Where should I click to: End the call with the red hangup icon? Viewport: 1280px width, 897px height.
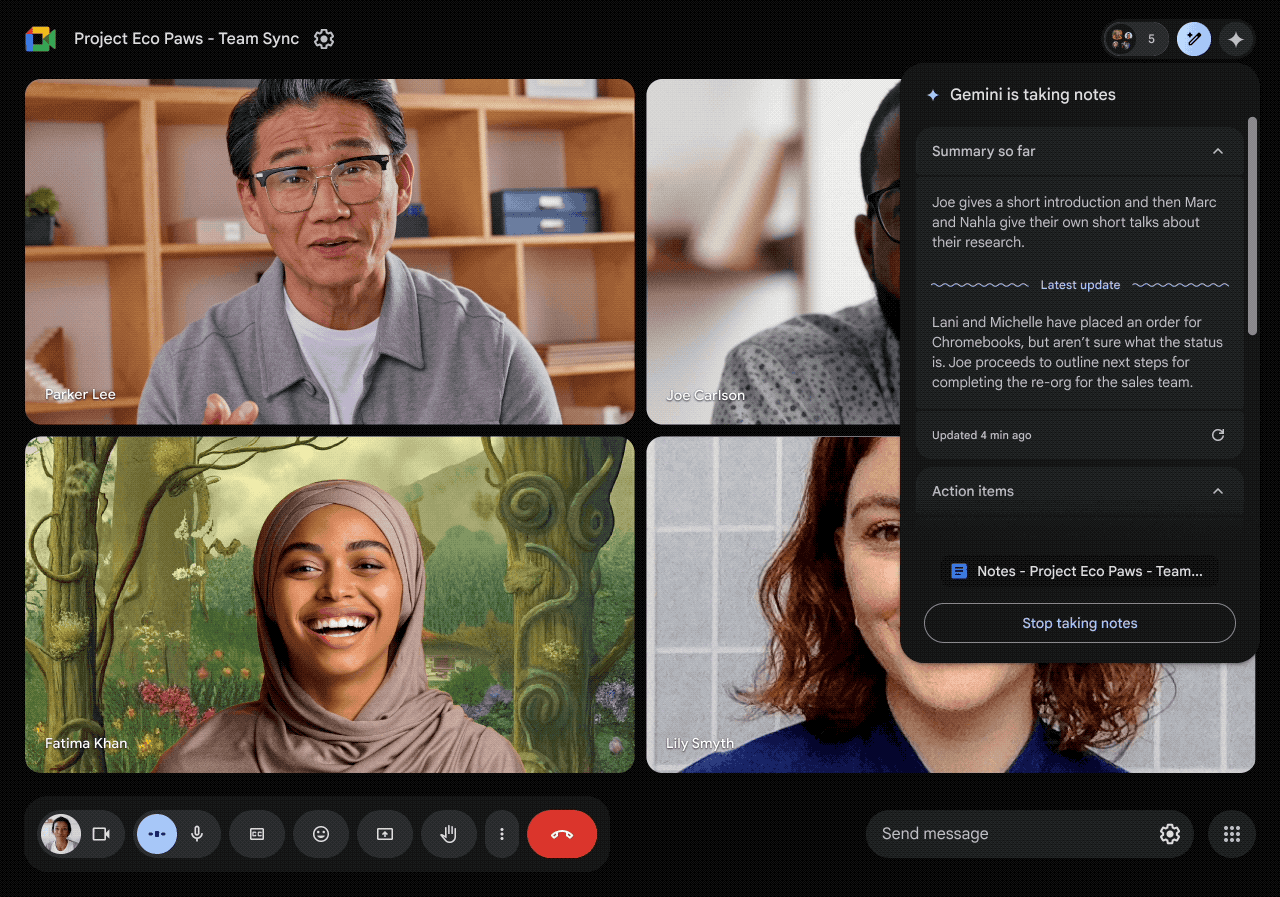pos(561,833)
